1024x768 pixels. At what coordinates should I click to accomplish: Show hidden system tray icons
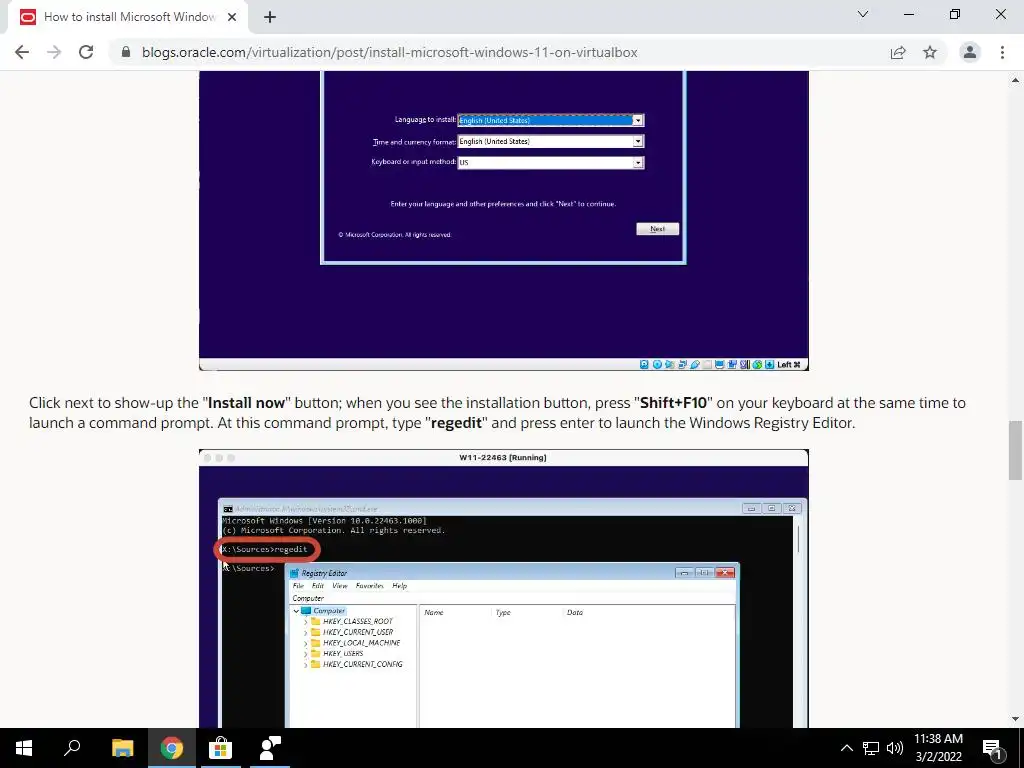(x=846, y=748)
